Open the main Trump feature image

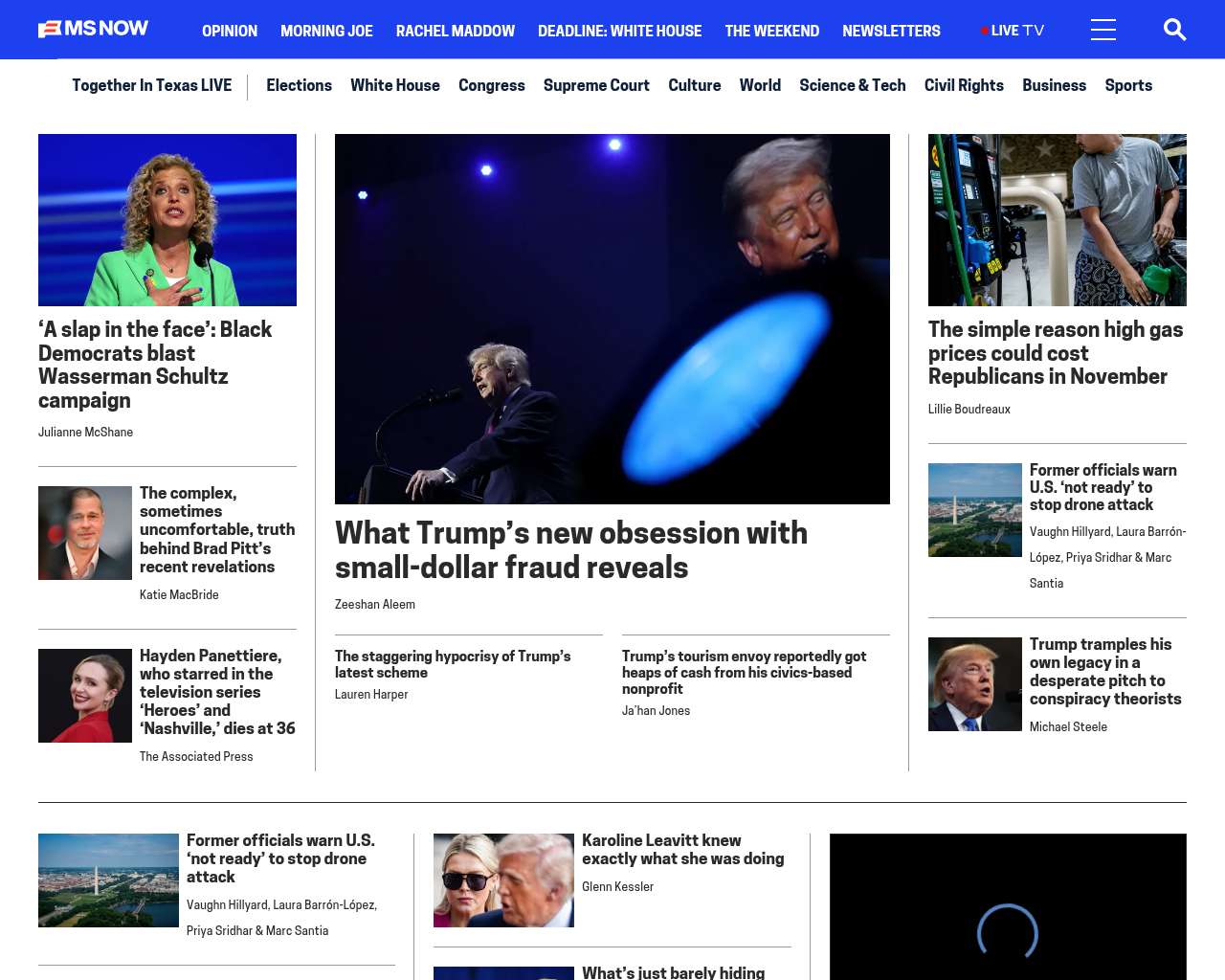tap(612, 319)
